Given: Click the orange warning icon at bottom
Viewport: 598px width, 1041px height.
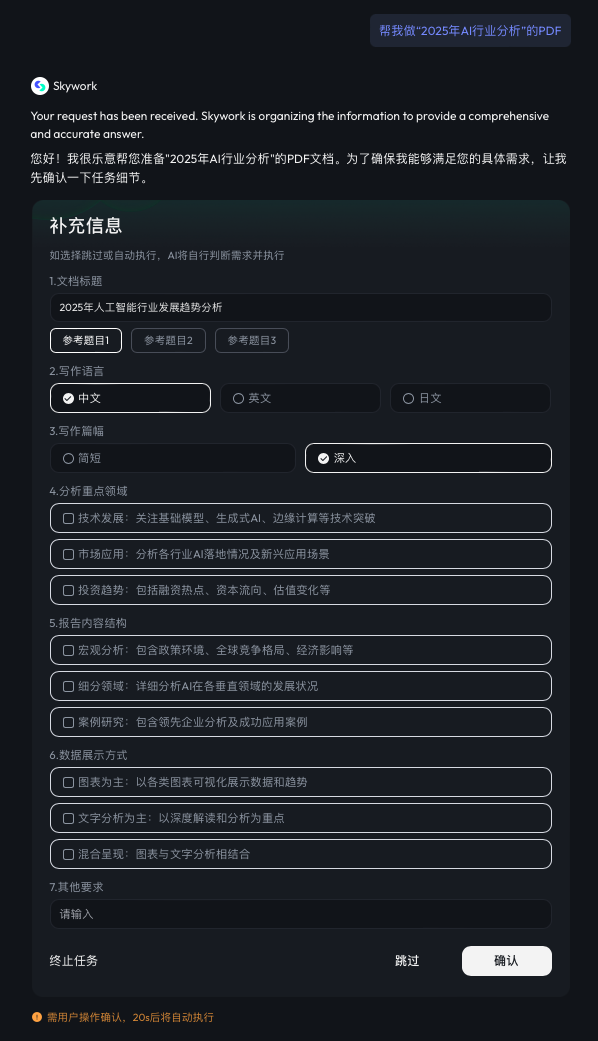Looking at the screenshot, I should tap(37, 1017).
